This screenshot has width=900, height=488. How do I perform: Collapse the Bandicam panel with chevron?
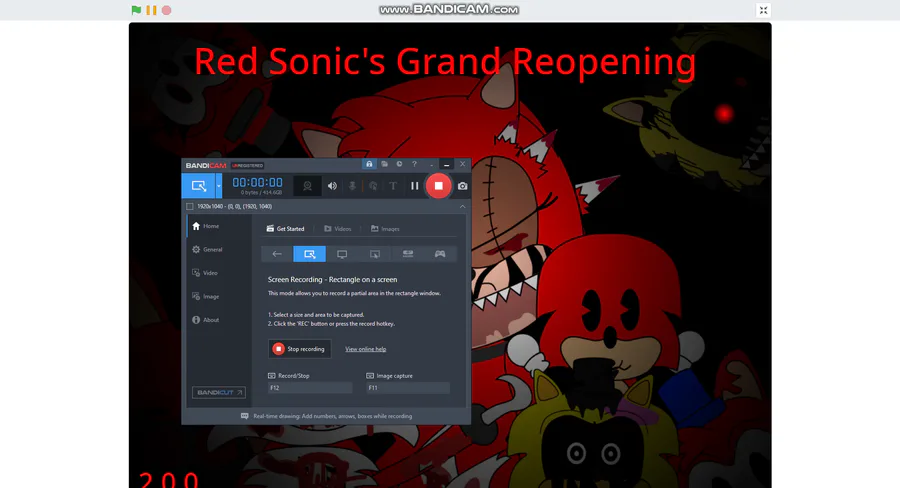pyautogui.click(x=463, y=207)
